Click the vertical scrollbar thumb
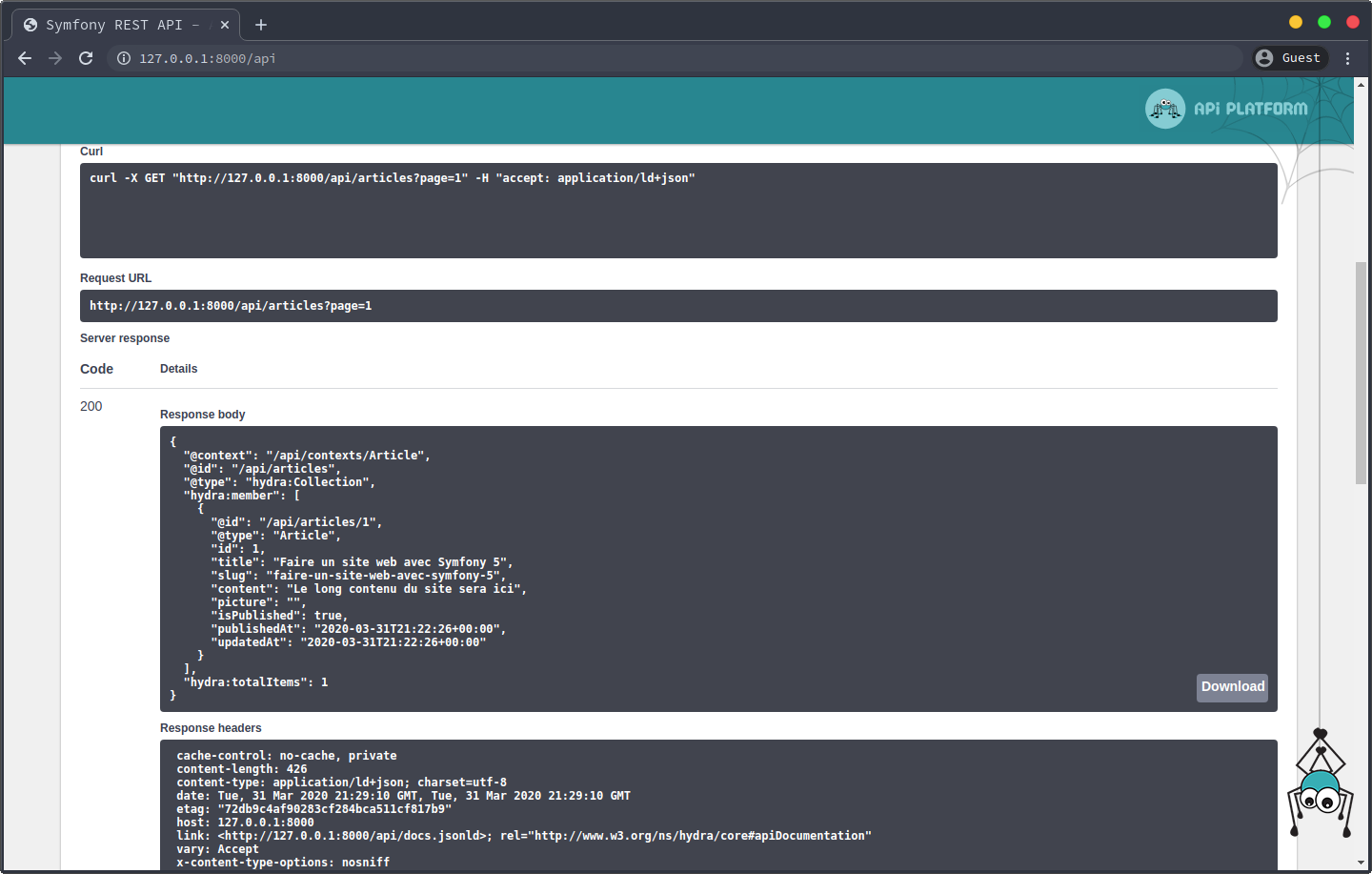The image size is (1372, 874). 1361,372
